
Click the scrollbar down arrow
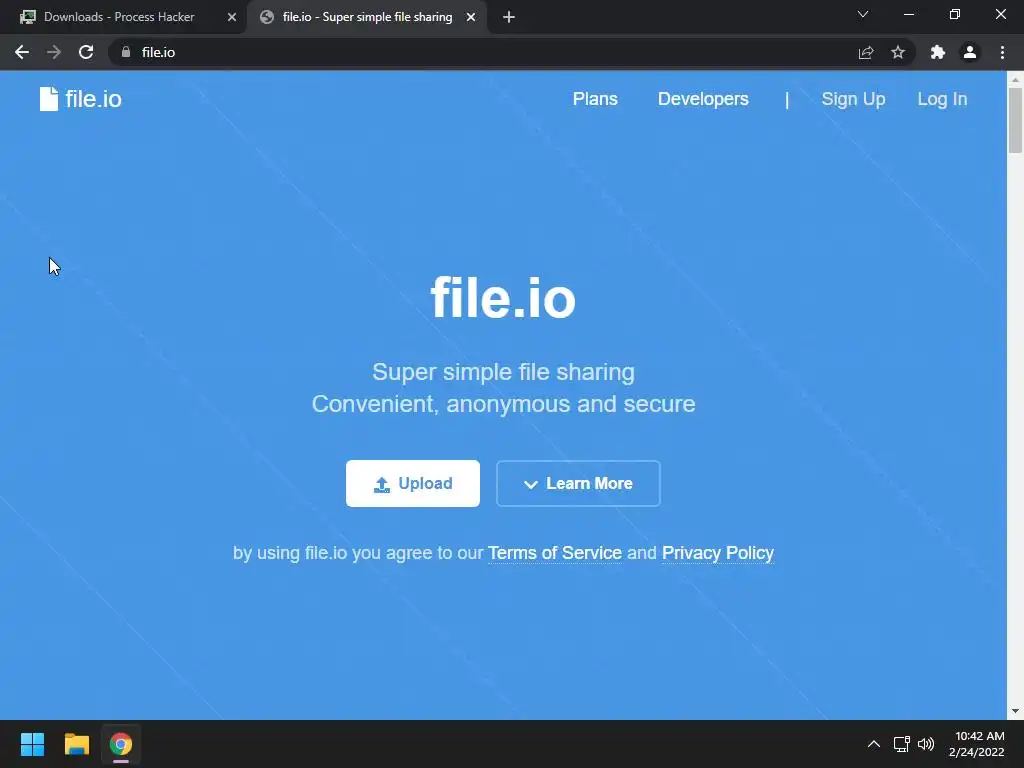pyautogui.click(x=1015, y=711)
